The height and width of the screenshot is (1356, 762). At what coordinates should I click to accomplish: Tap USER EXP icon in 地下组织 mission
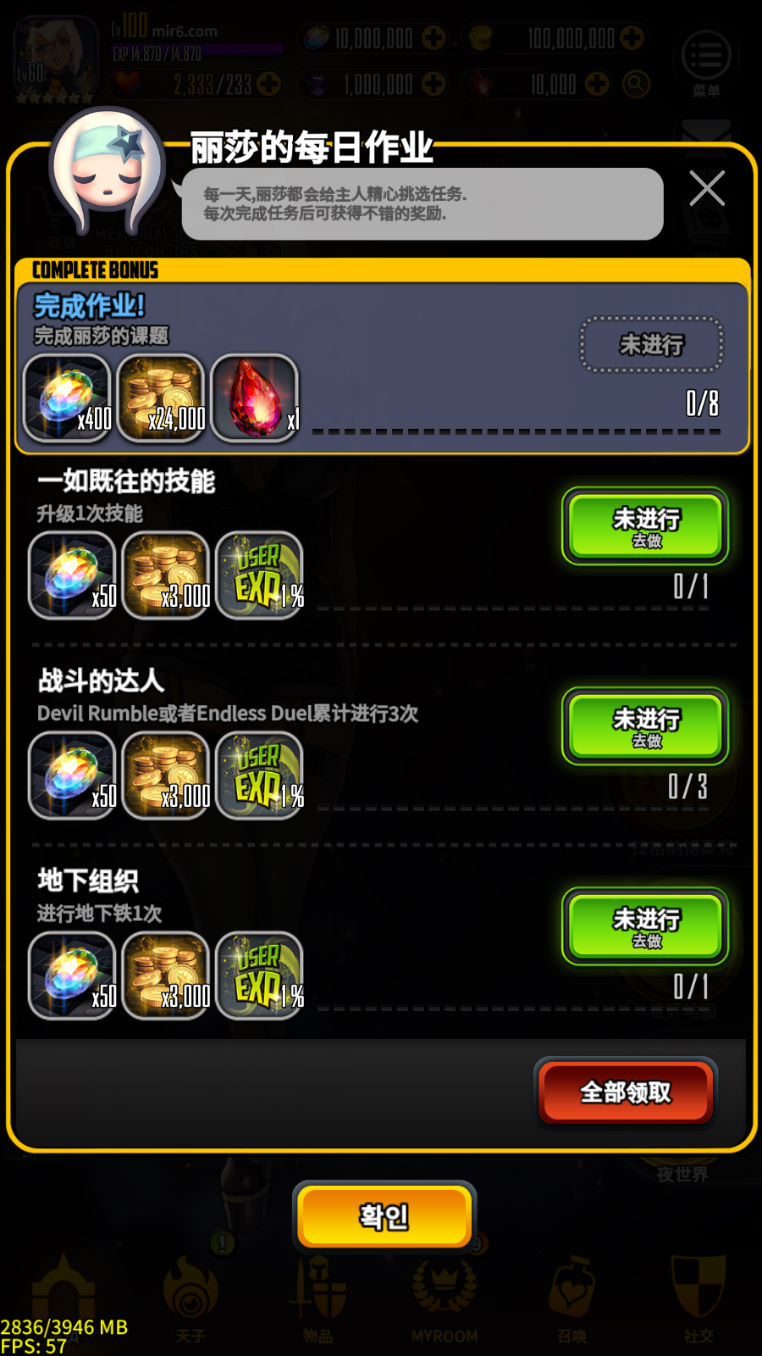(x=259, y=975)
